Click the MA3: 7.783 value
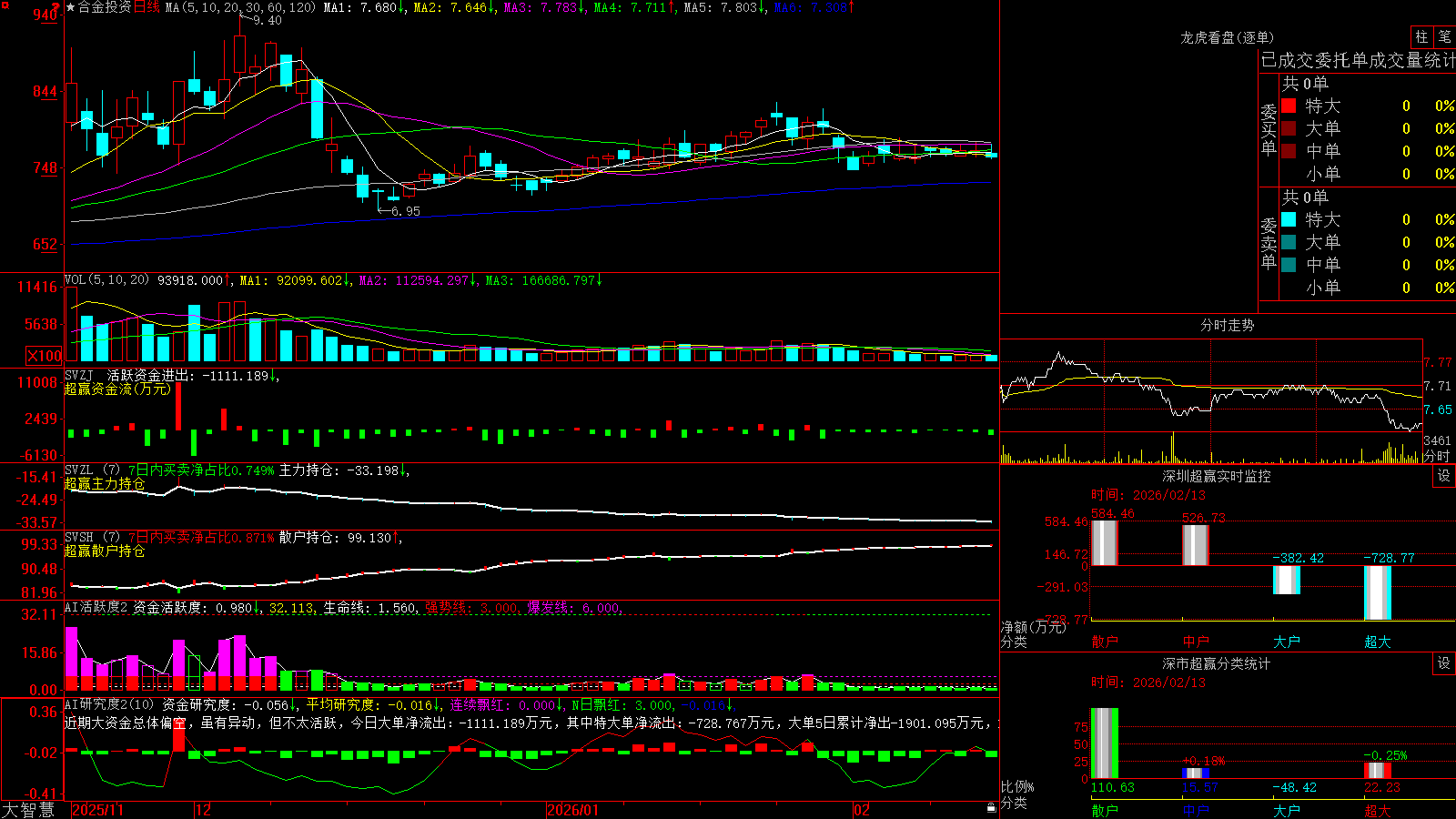The image size is (1456, 819). tap(544, 7)
